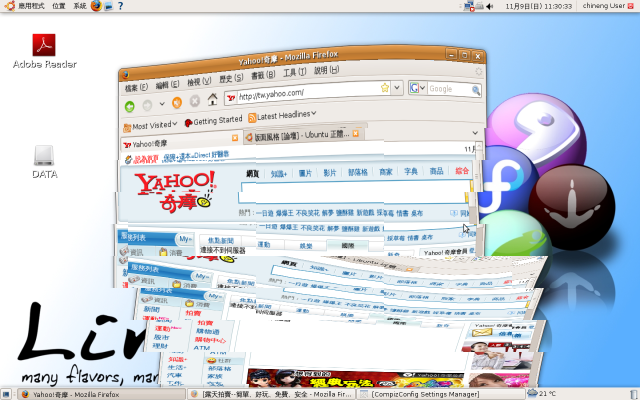Open the mail launcher icon in the top panel

[108, 6]
